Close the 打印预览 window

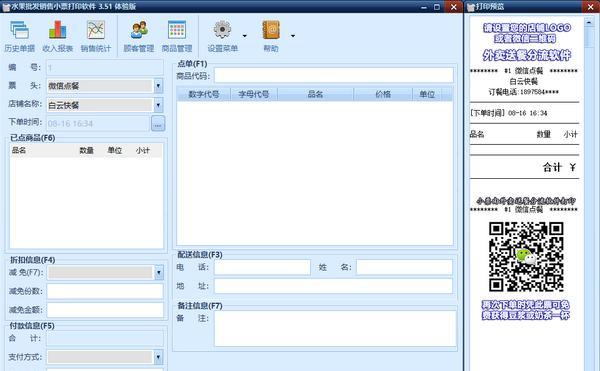[x=590, y=7]
